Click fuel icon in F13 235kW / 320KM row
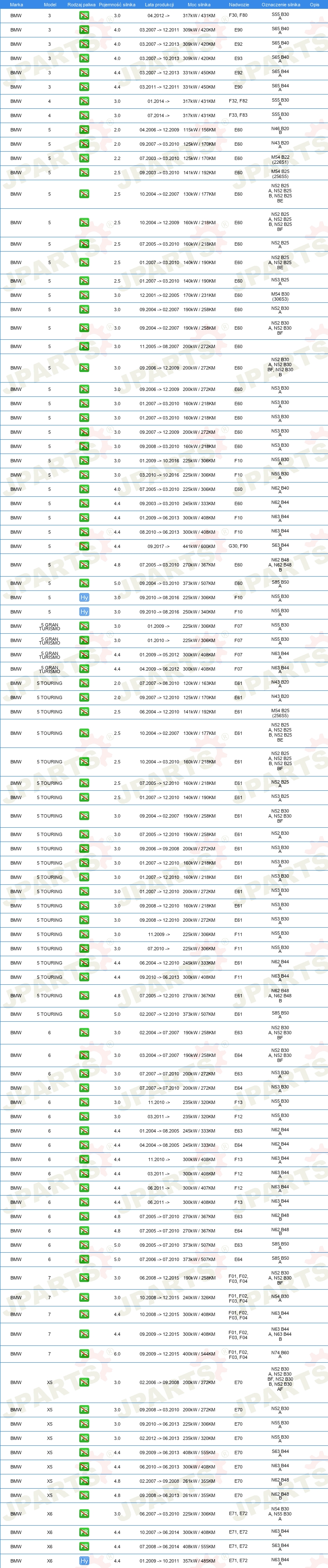Screen dimensions: 328x1568 pyautogui.click(x=84, y=1102)
